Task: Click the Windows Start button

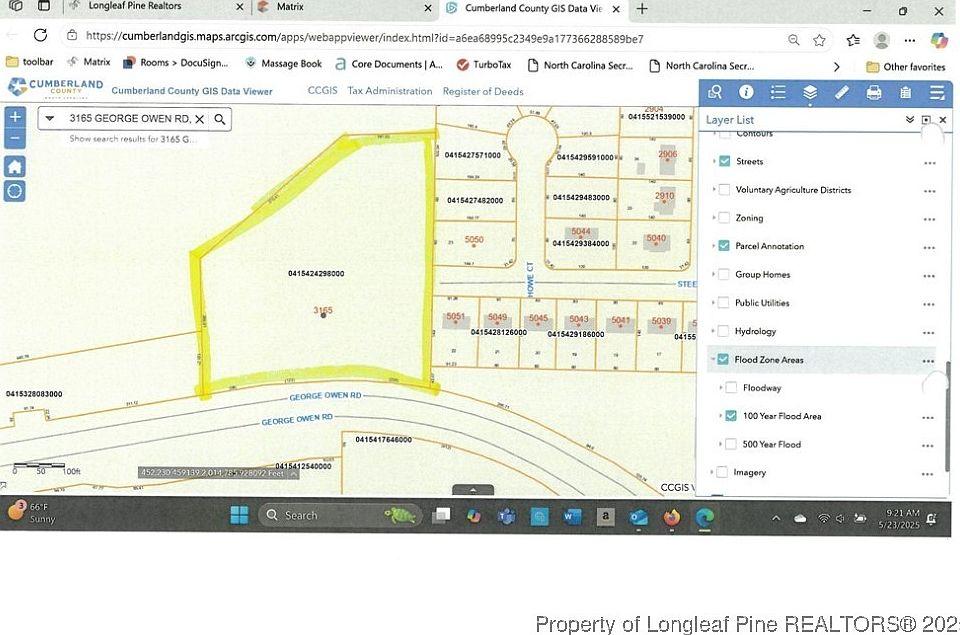Action: tap(239, 515)
